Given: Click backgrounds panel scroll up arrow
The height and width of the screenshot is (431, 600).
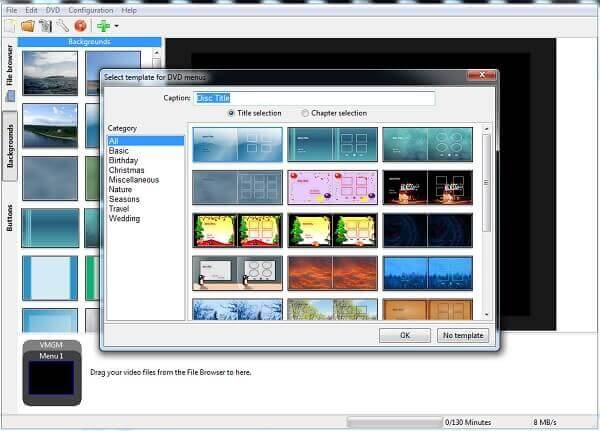Looking at the screenshot, I should point(156,52).
